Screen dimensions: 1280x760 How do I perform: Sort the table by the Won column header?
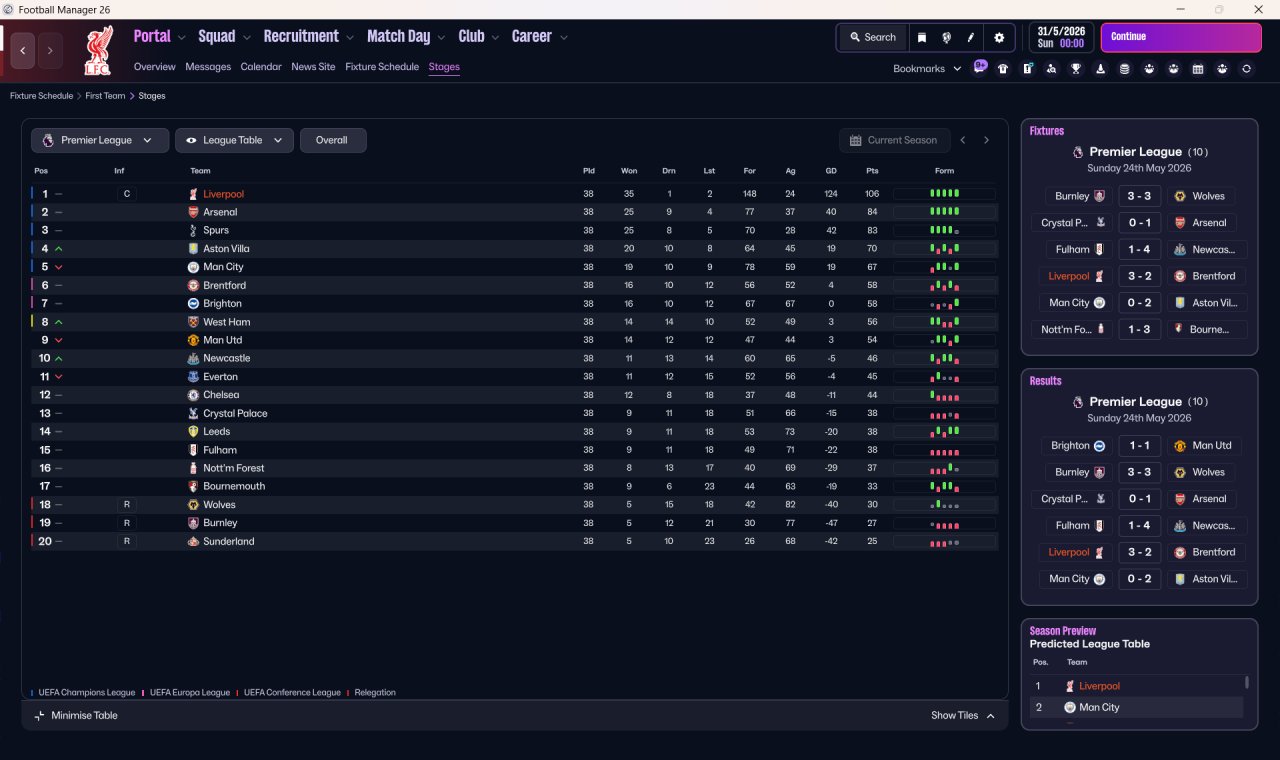click(628, 171)
